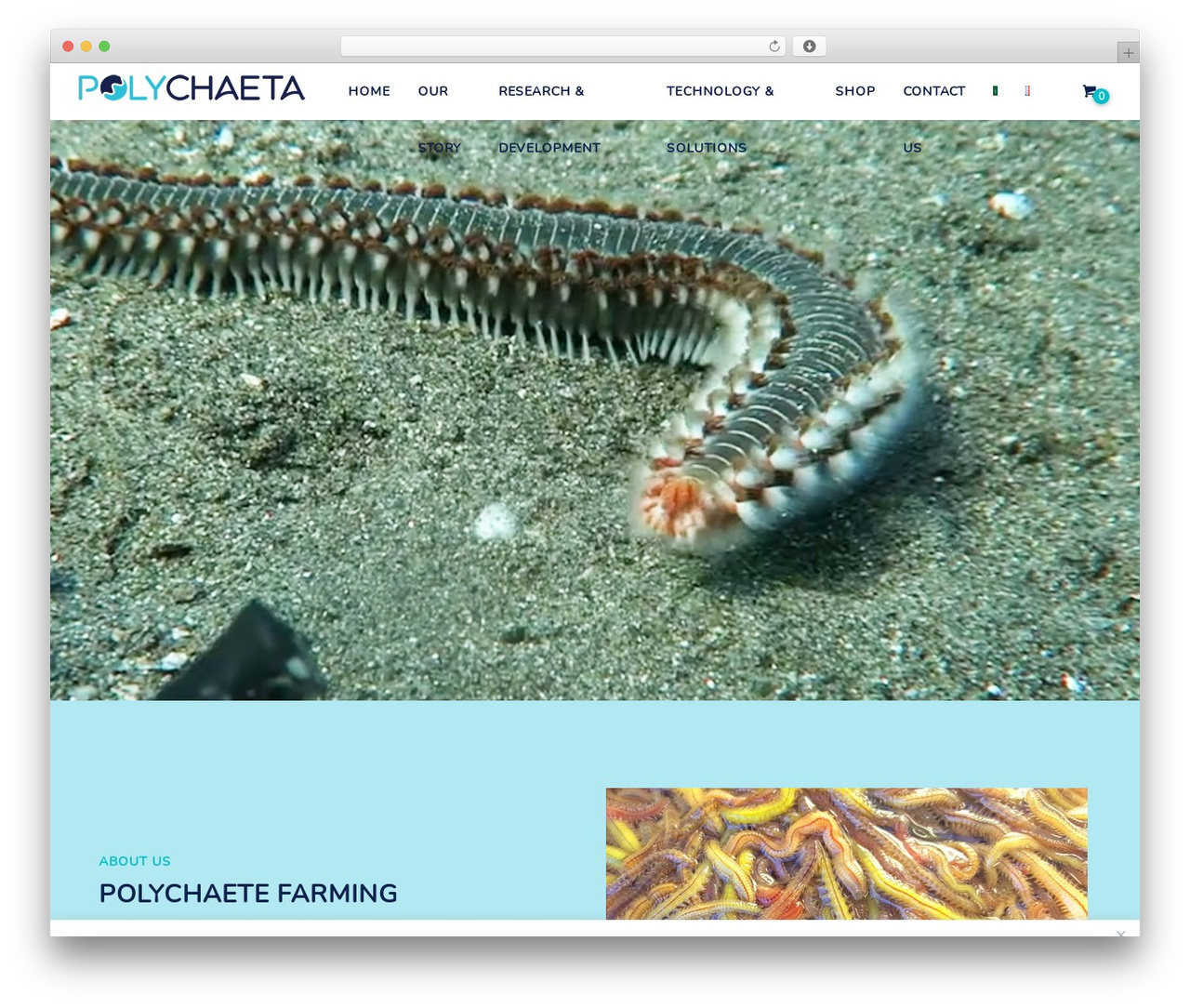The image size is (1190, 1008).
Task: Select the second language flag icon
Action: [1027, 90]
